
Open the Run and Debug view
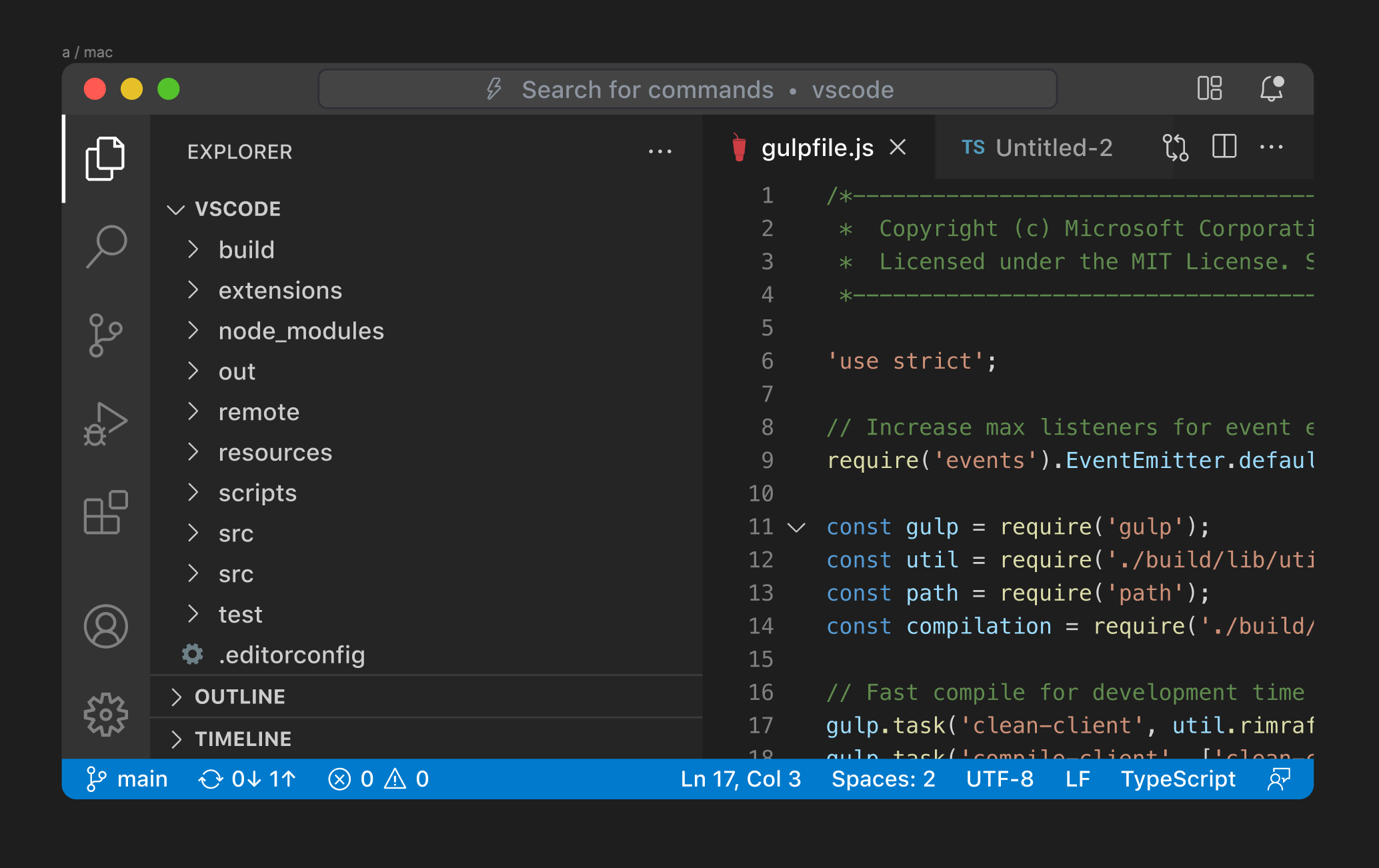(105, 424)
